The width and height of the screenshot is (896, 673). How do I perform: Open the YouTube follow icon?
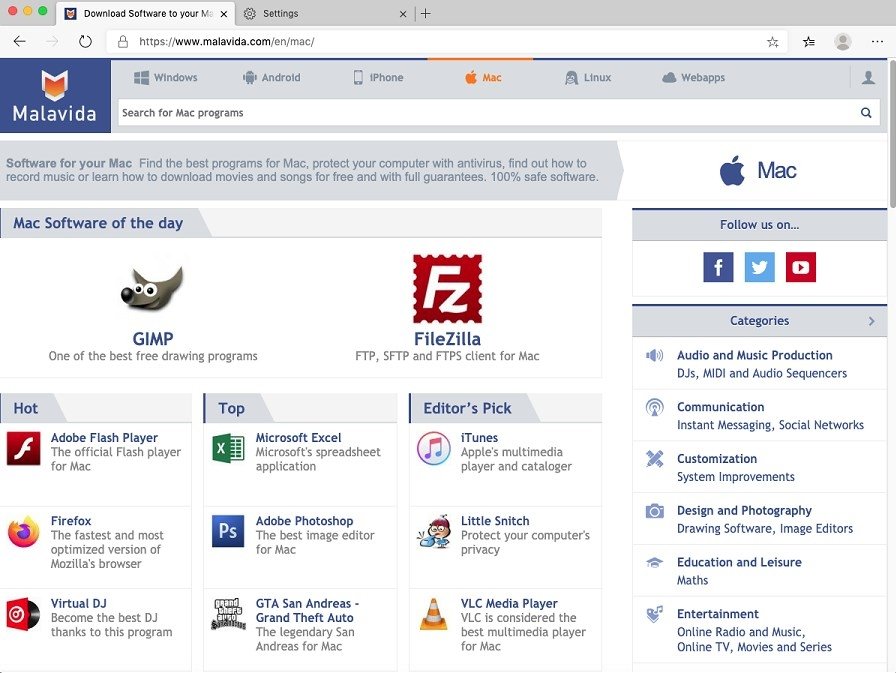pyautogui.click(x=801, y=267)
